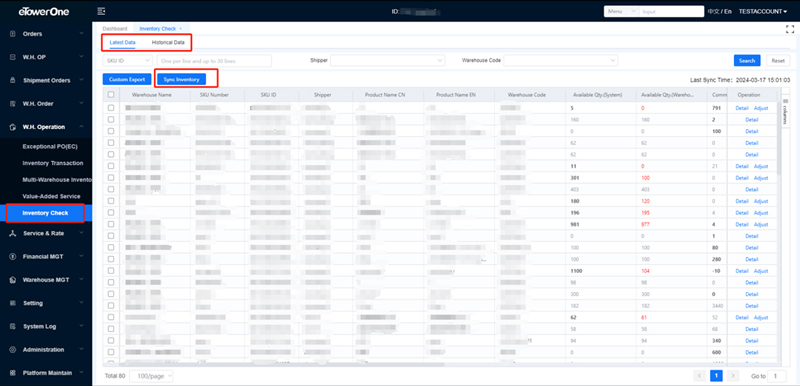Viewport: 800px width, 386px height.
Task: Check the row with Available Qty 301
Action: coord(111,178)
